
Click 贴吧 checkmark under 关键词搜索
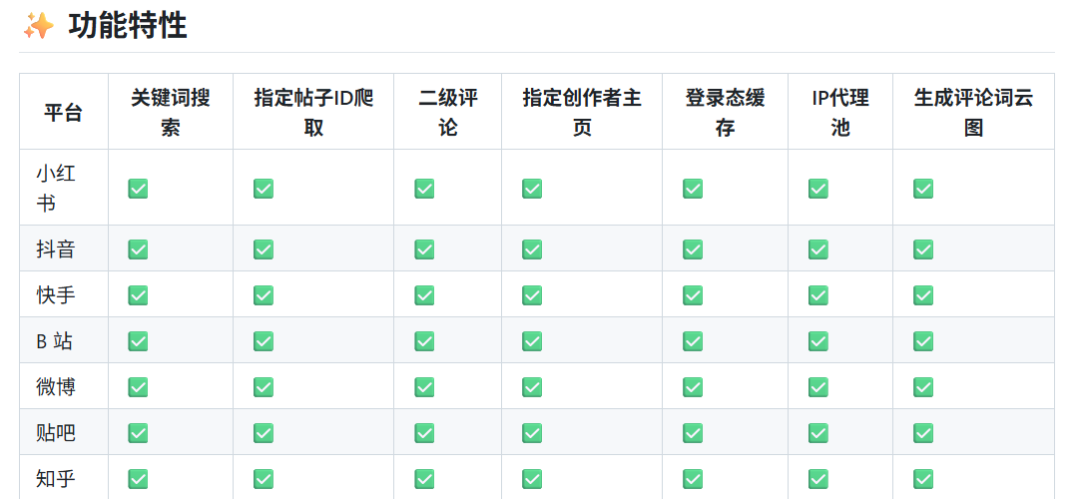pos(138,433)
